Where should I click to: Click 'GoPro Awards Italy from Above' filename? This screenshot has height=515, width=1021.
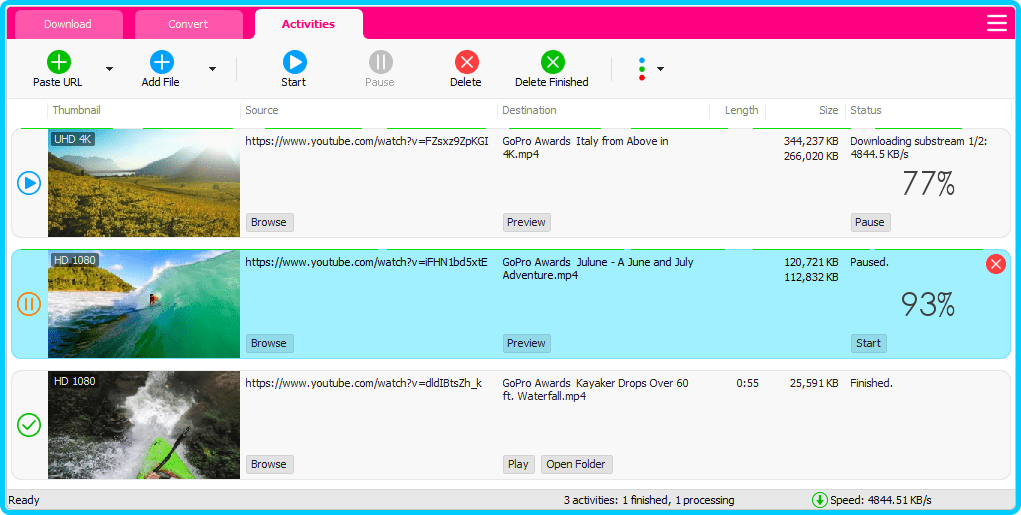click(585, 148)
